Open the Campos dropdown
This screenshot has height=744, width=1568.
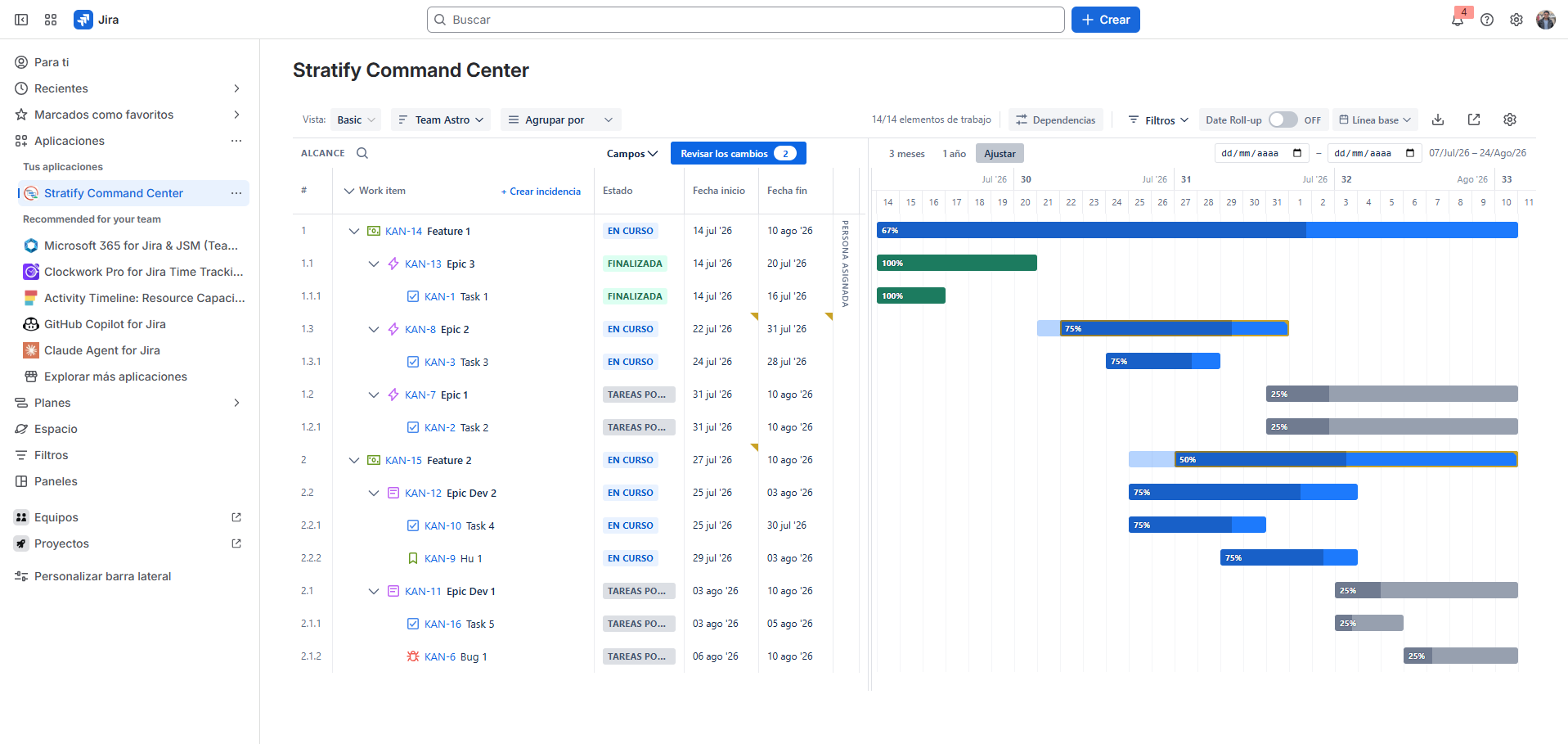[x=631, y=153]
